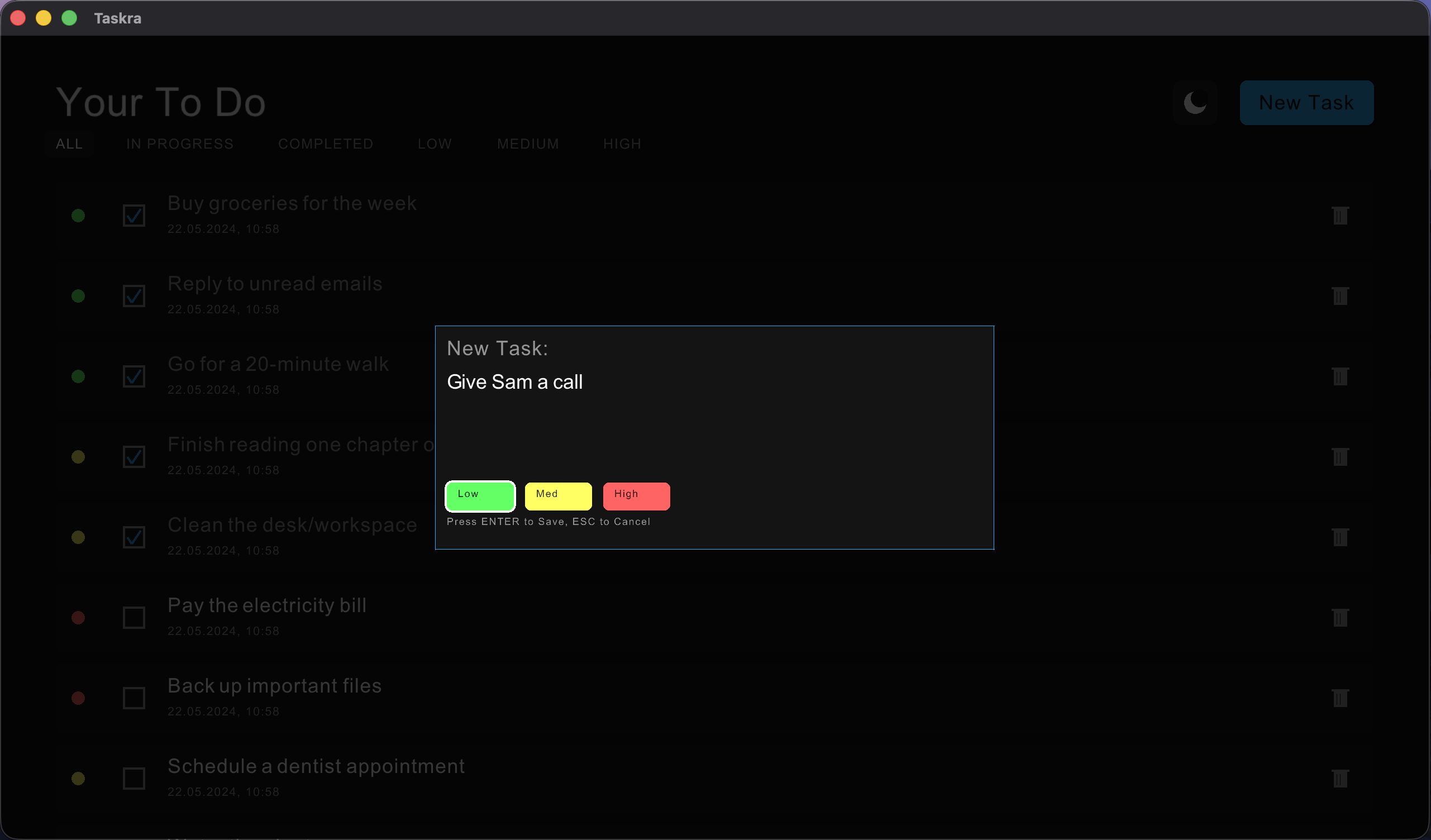This screenshot has height=840, width=1431.
Task: Uncheck Clean the desk/workspace
Action: [134, 537]
